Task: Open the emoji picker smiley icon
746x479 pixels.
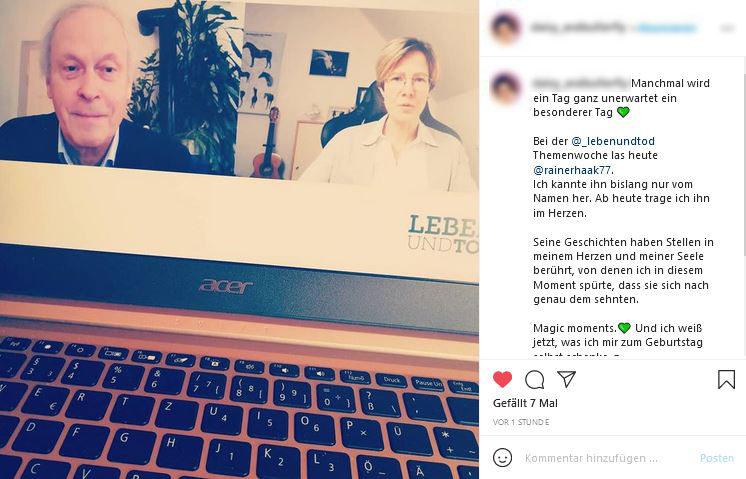Action: coord(502,458)
